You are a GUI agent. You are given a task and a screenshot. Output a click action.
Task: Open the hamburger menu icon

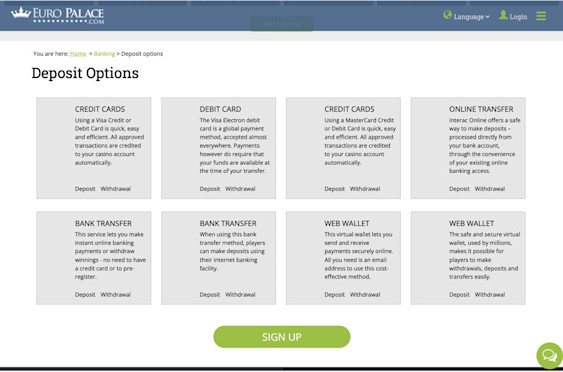point(541,16)
